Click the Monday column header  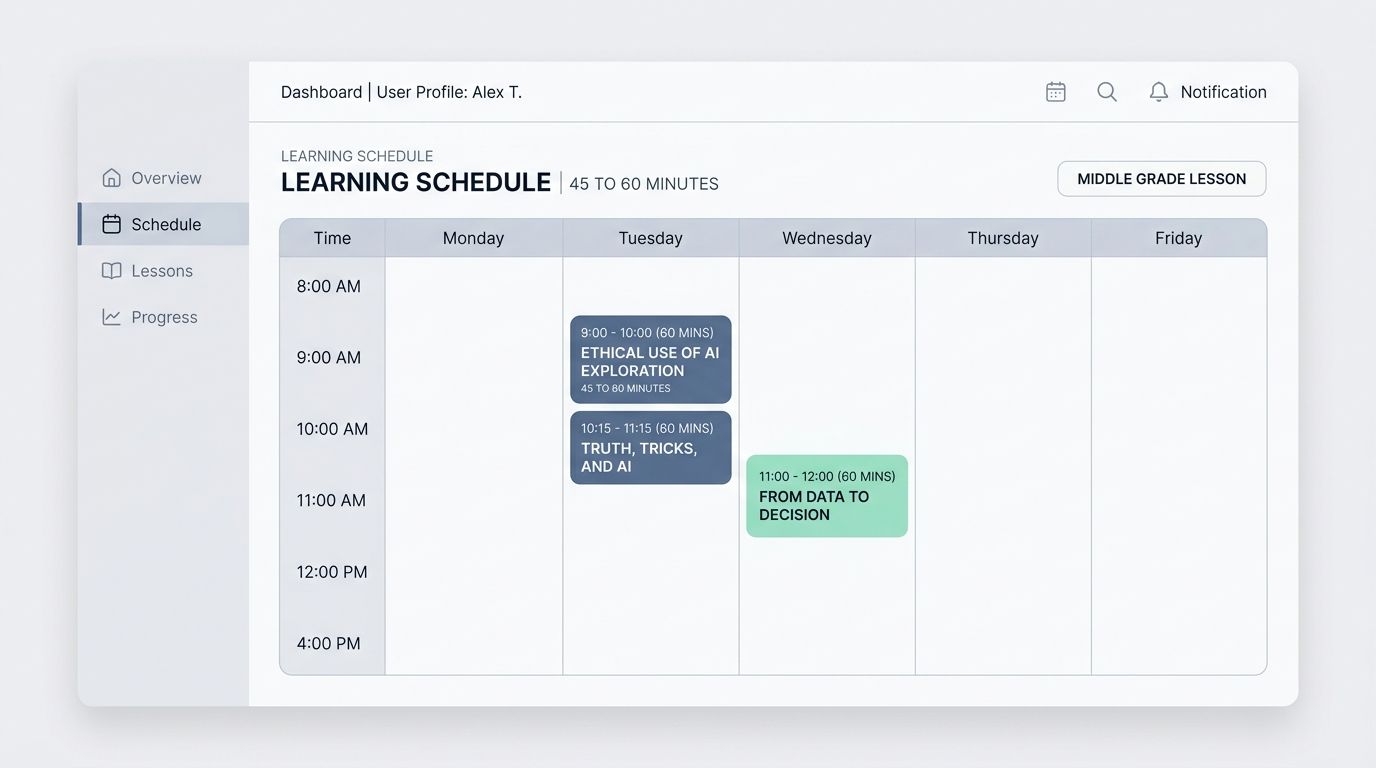(473, 238)
